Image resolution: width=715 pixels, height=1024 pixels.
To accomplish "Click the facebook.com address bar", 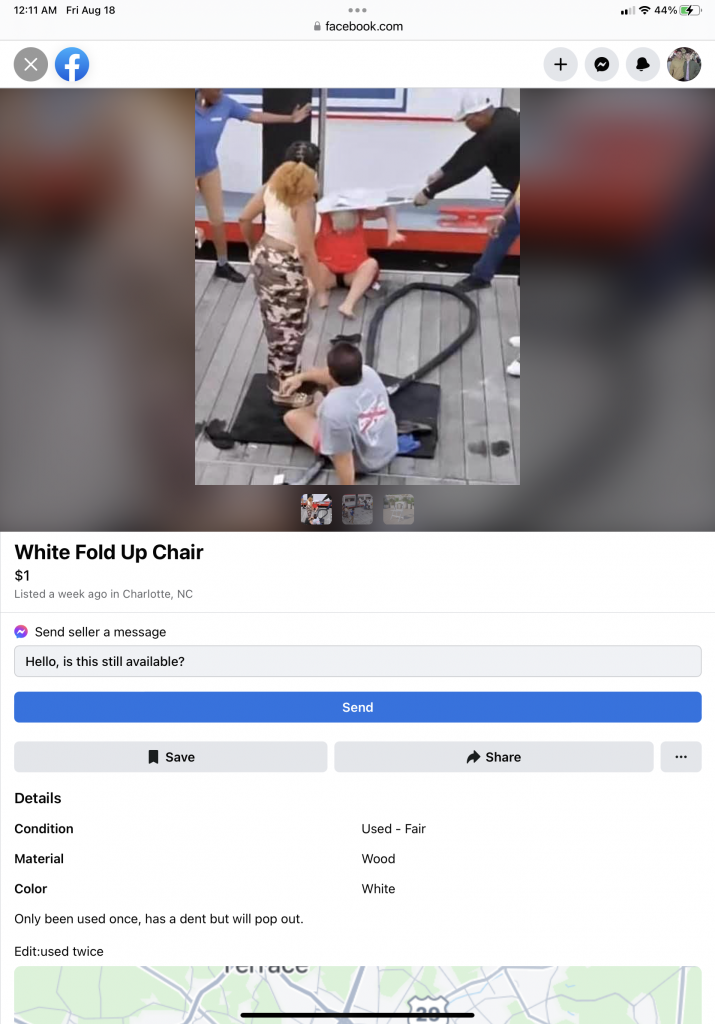I will [358, 27].
